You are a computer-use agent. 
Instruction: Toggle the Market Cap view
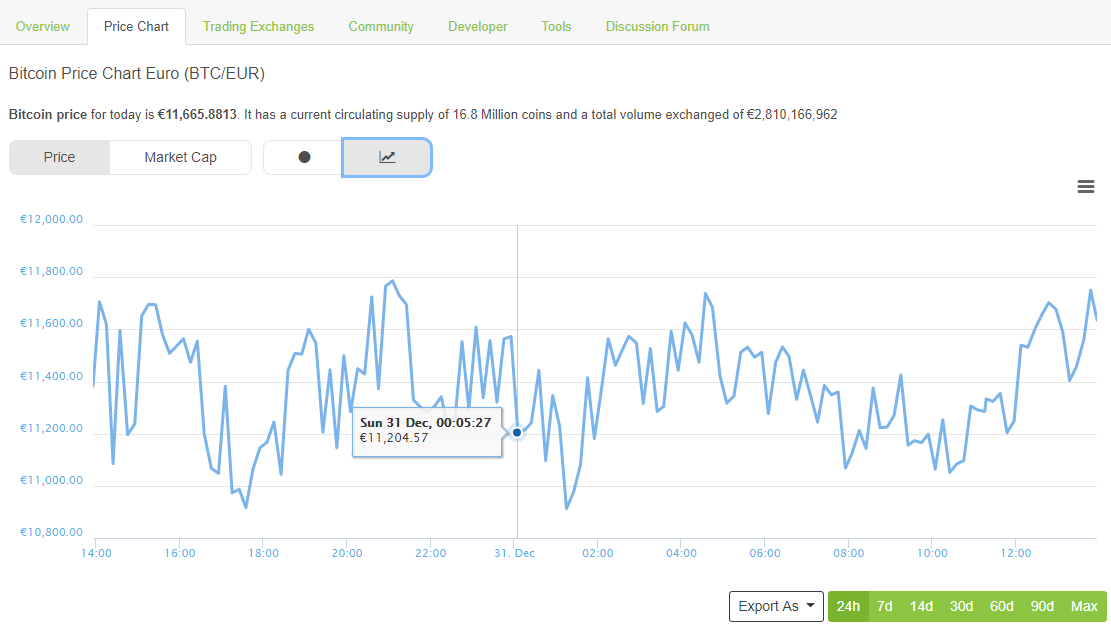[x=181, y=157]
